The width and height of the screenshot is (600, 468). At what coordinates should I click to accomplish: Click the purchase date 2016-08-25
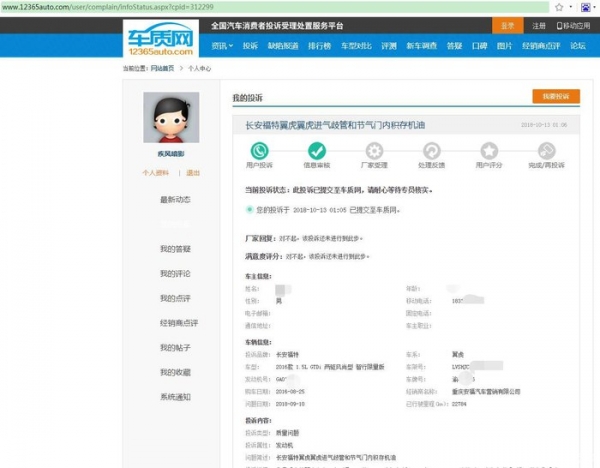click(290, 391)
